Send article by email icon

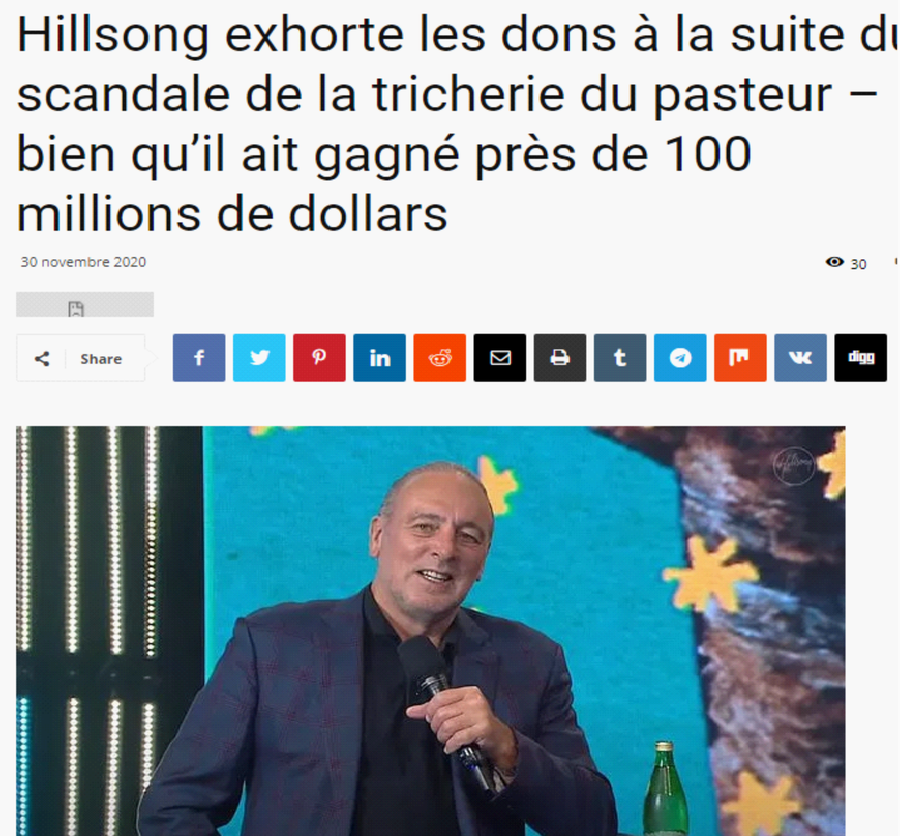pyautogui.click(x=499, y=358)
